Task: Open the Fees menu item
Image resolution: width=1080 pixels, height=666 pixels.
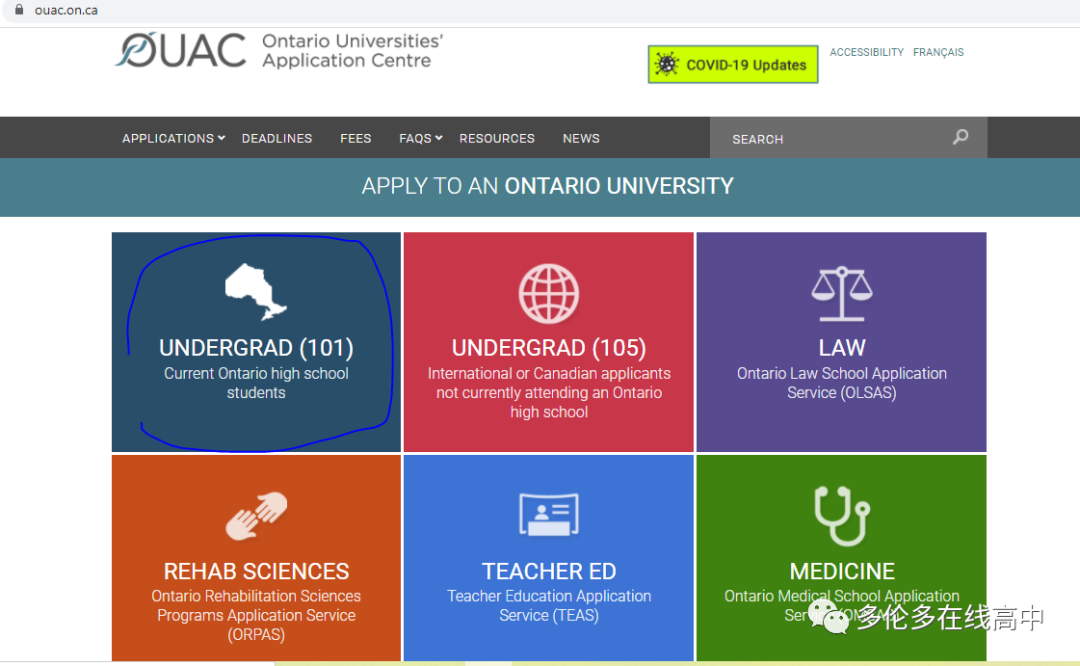Action: 355,138
